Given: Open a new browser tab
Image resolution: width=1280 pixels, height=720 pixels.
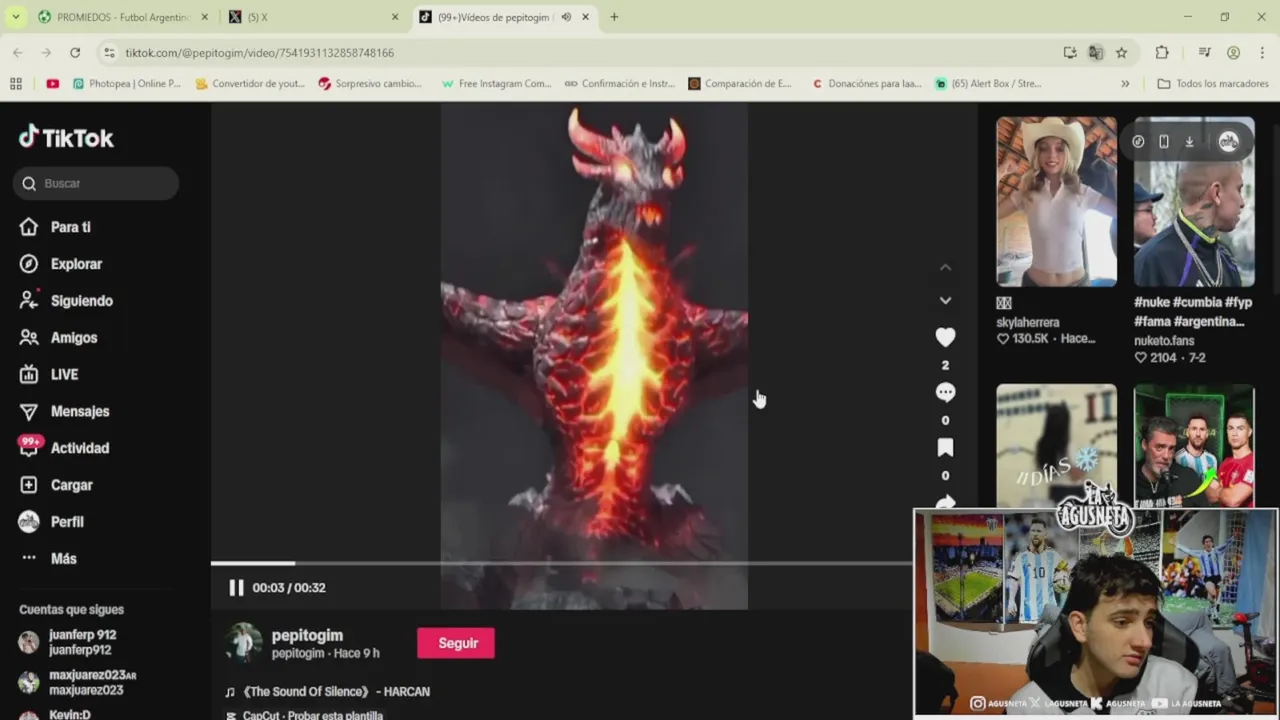Looking at the screenshot, I should tap(614, 17).
